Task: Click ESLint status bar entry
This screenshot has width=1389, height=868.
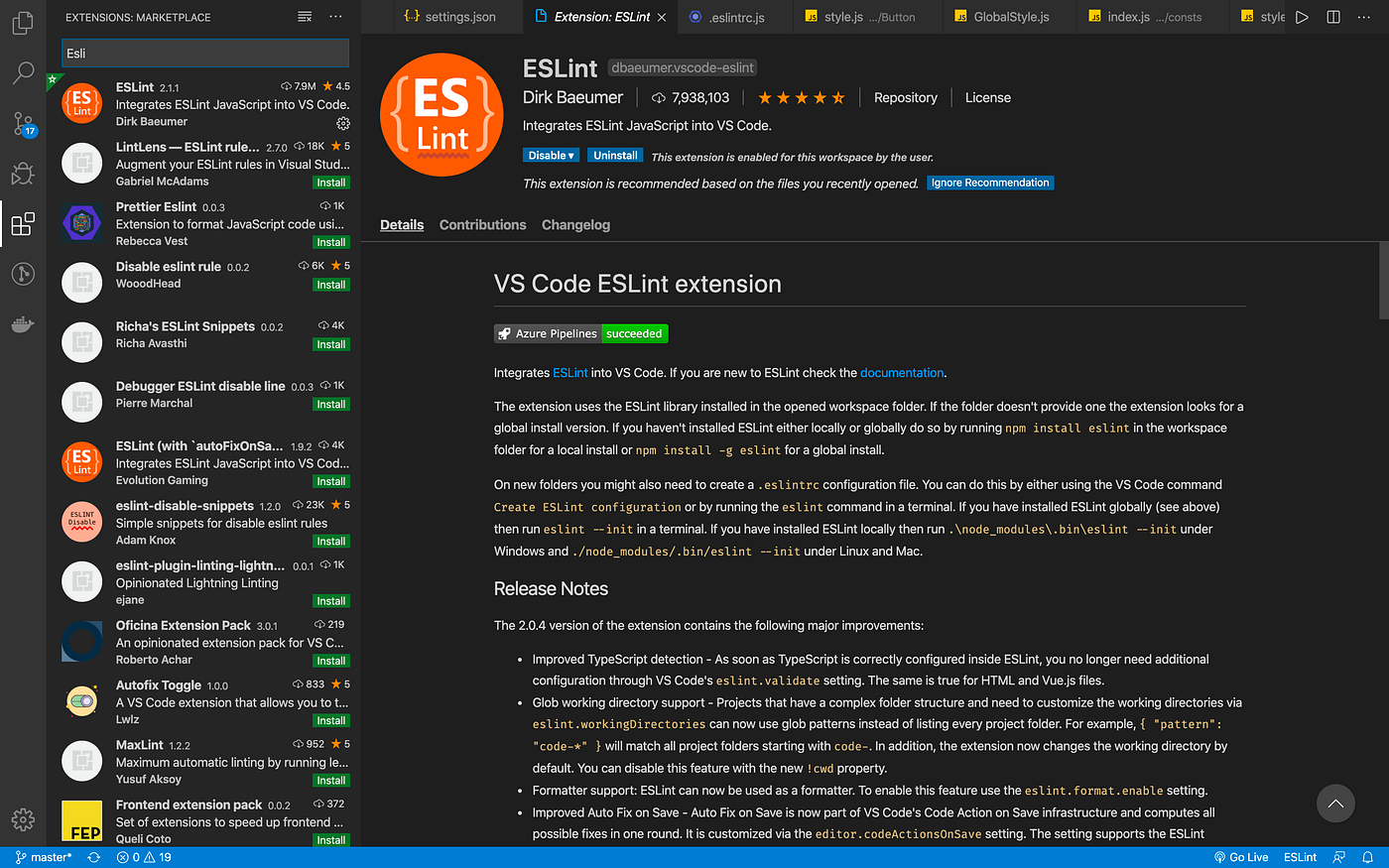Action: pos(1300,857)
